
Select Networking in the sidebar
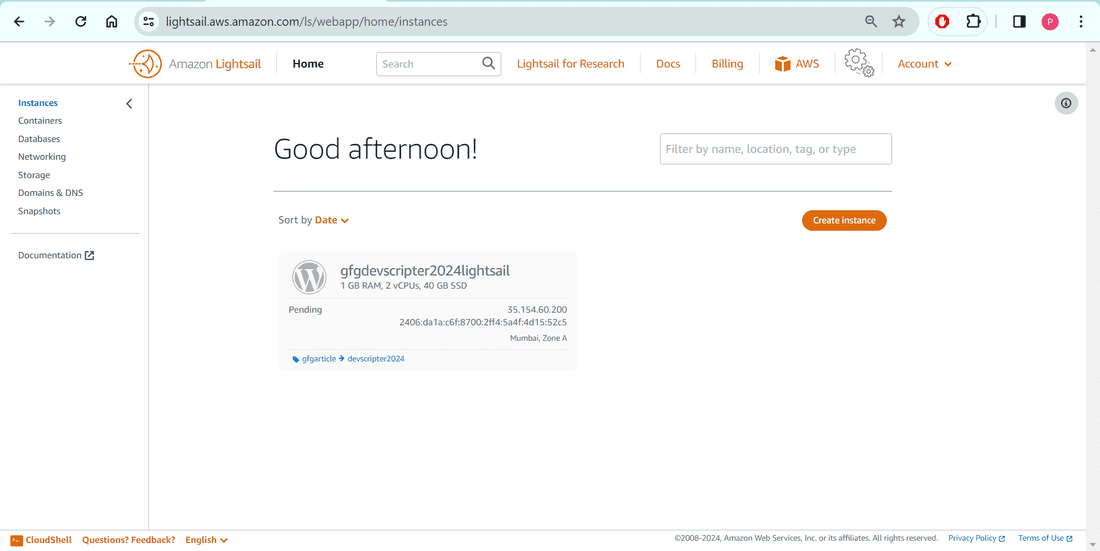tap(42, 157)
